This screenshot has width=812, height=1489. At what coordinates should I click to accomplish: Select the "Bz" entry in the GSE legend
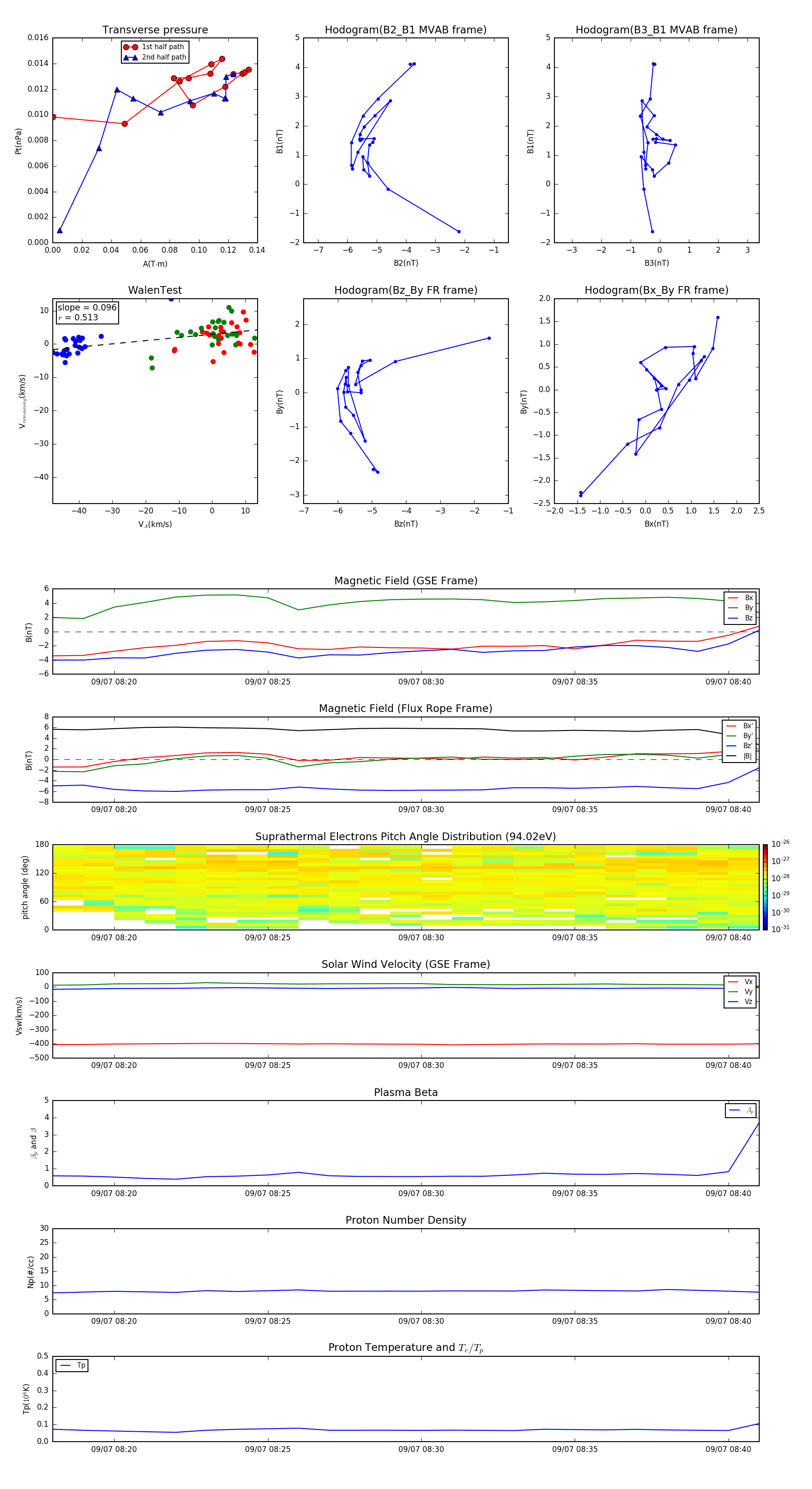coord(741,618)
